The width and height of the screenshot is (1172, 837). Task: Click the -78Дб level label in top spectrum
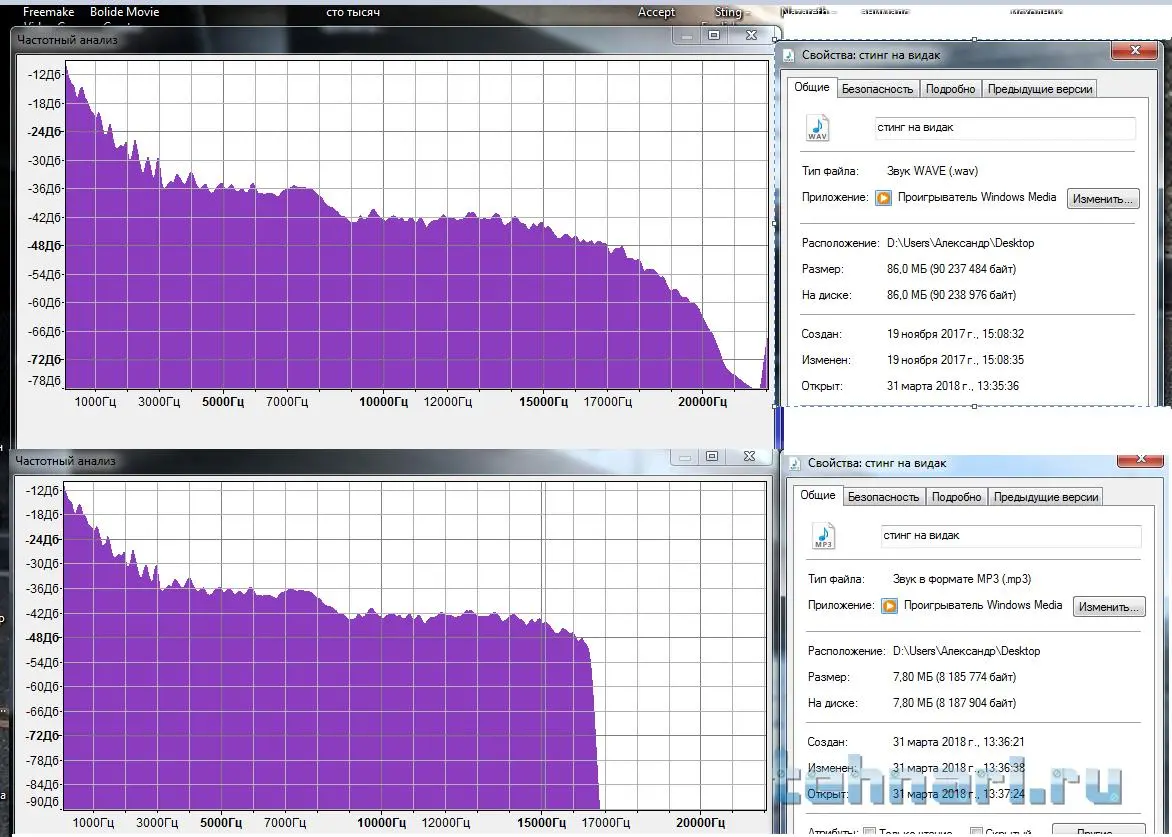click(x=44, y=381)
